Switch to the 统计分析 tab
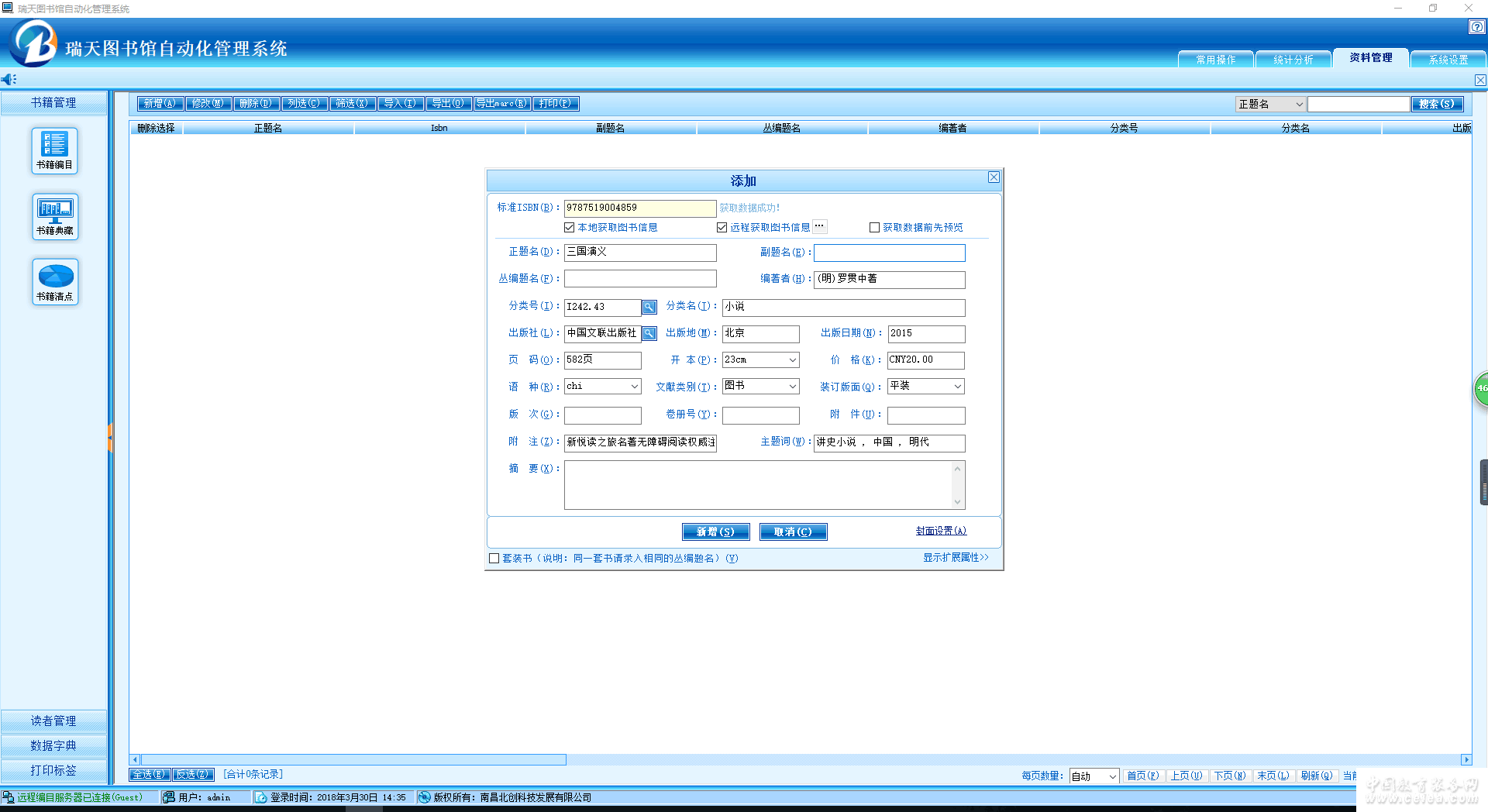The image size is (1488, 812). 1293,60
